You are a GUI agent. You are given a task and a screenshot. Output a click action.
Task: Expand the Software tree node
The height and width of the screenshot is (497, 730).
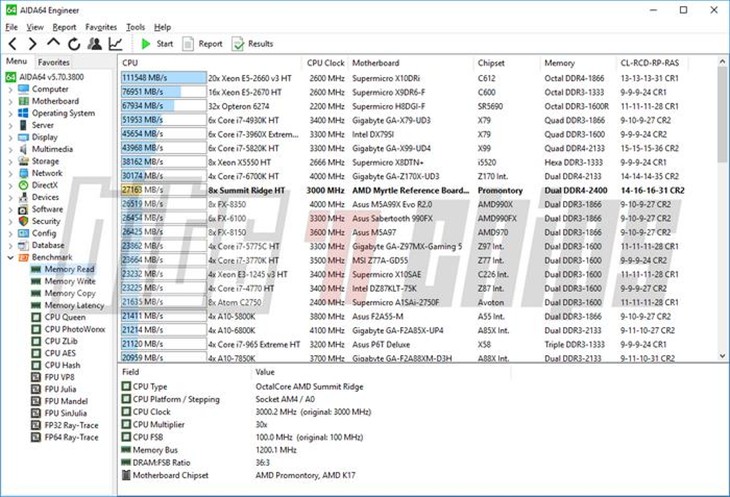pyautogui.click(x=11, y=210)
